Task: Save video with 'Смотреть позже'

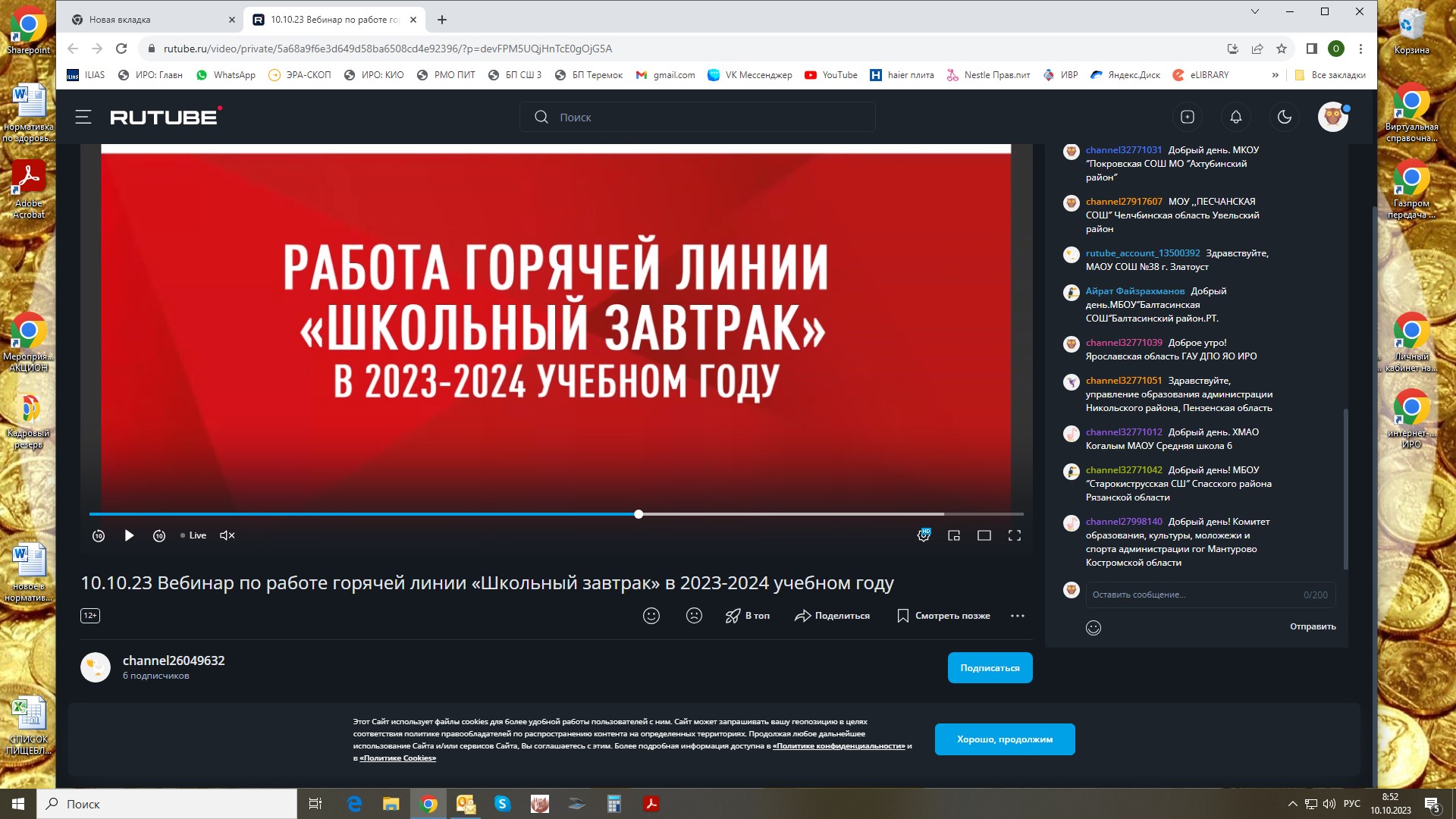Action: 943,616
